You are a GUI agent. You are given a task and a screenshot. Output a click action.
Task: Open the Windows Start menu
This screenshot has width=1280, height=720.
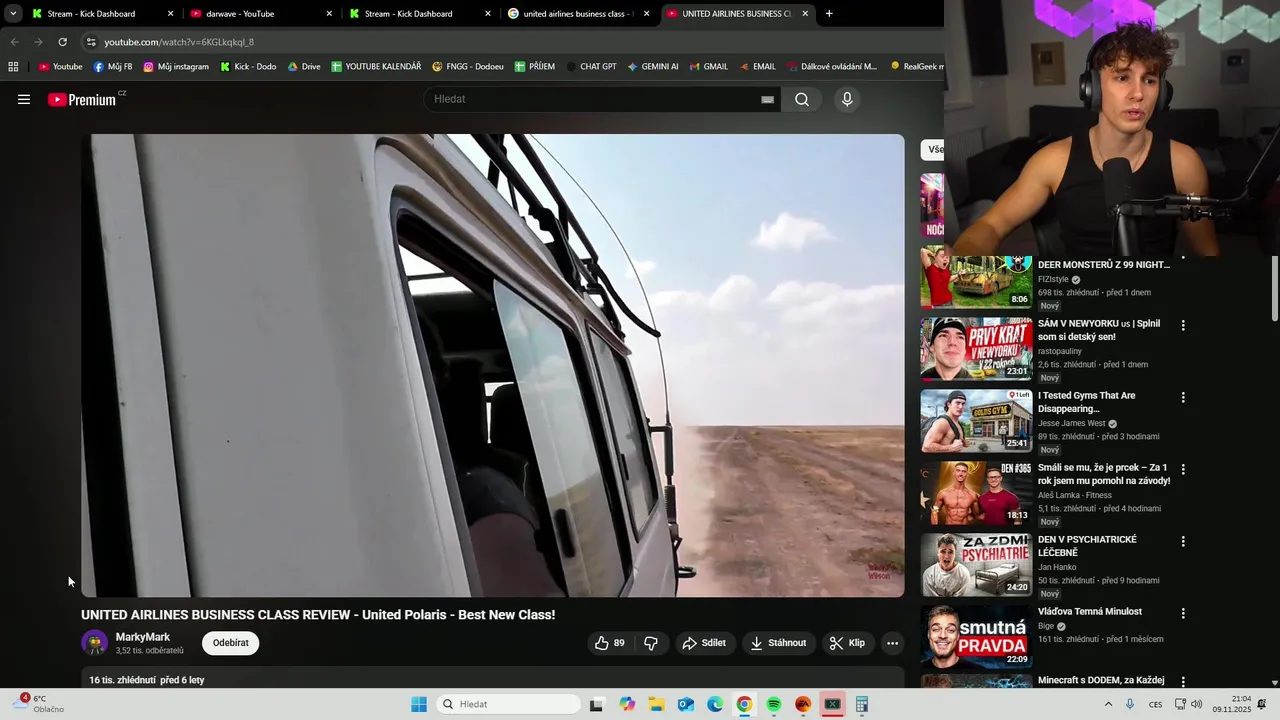pyautogui.click(x=419, y=704)
